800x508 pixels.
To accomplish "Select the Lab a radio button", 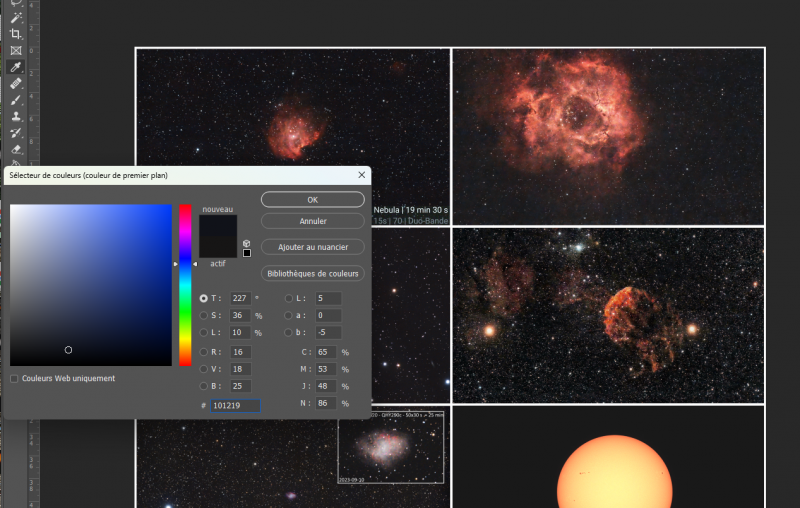I will coord(289,316).
